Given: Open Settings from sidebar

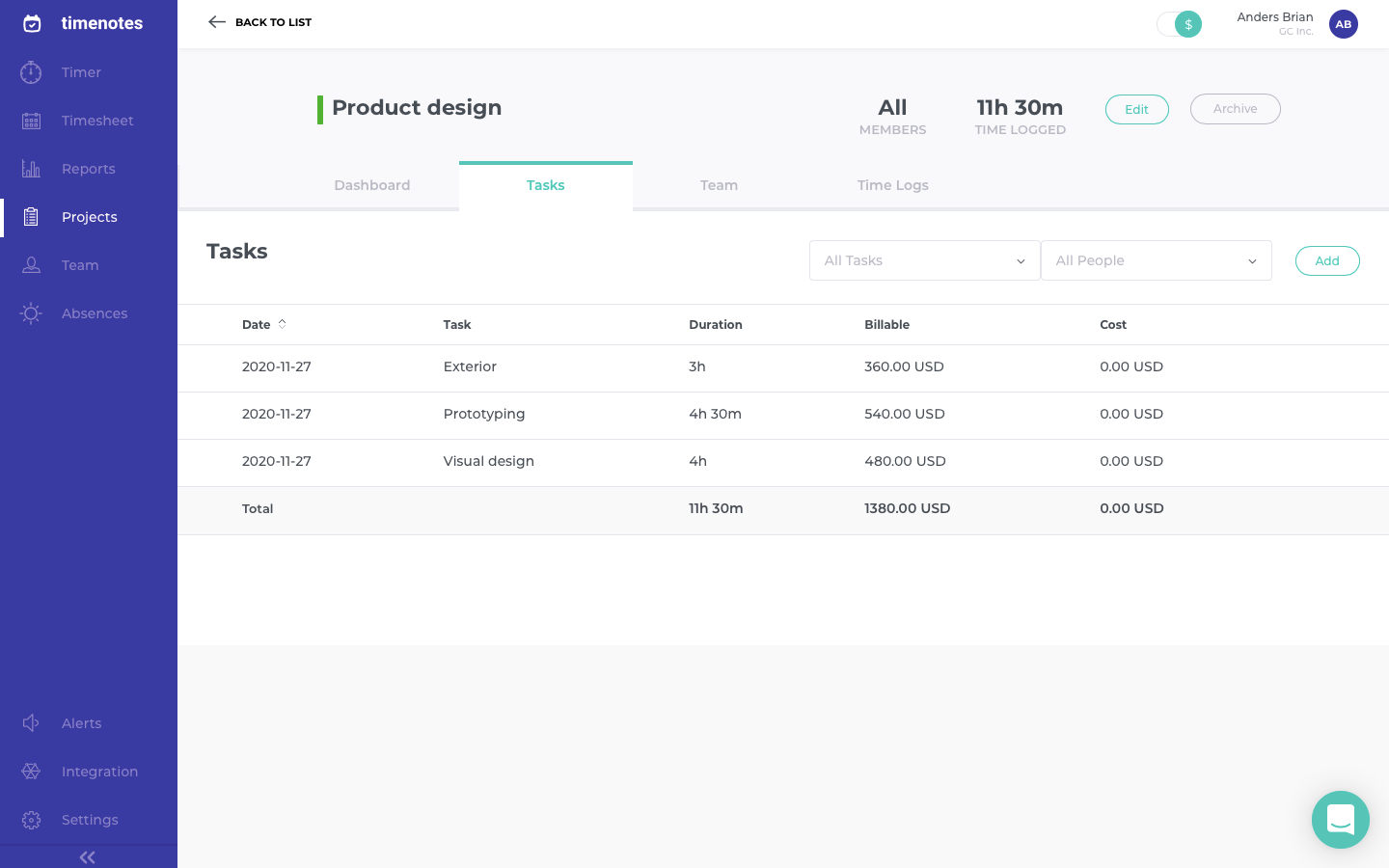Looking at the screenshot, I should [x=89, y=820].
